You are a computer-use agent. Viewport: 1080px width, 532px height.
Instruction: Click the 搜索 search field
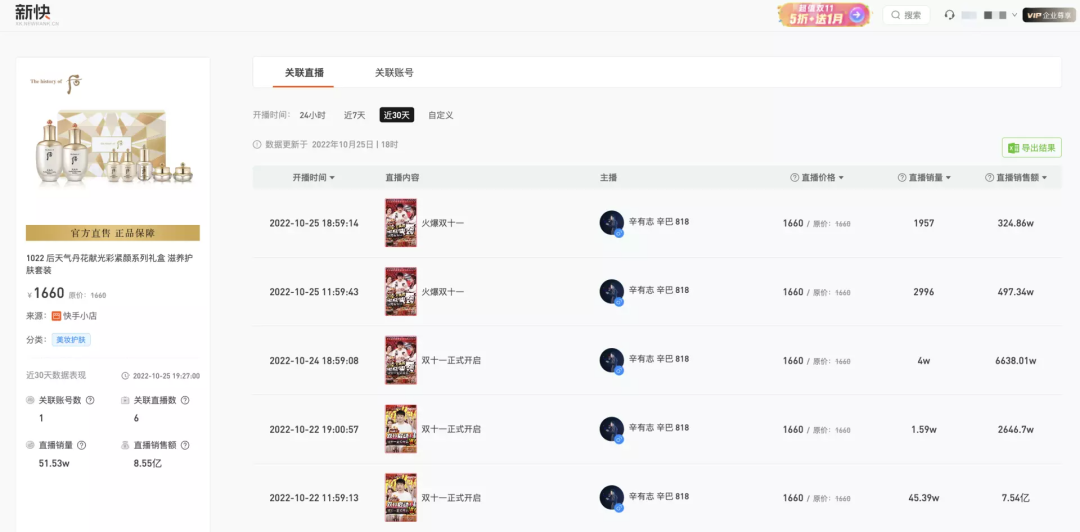pos(906,14)
